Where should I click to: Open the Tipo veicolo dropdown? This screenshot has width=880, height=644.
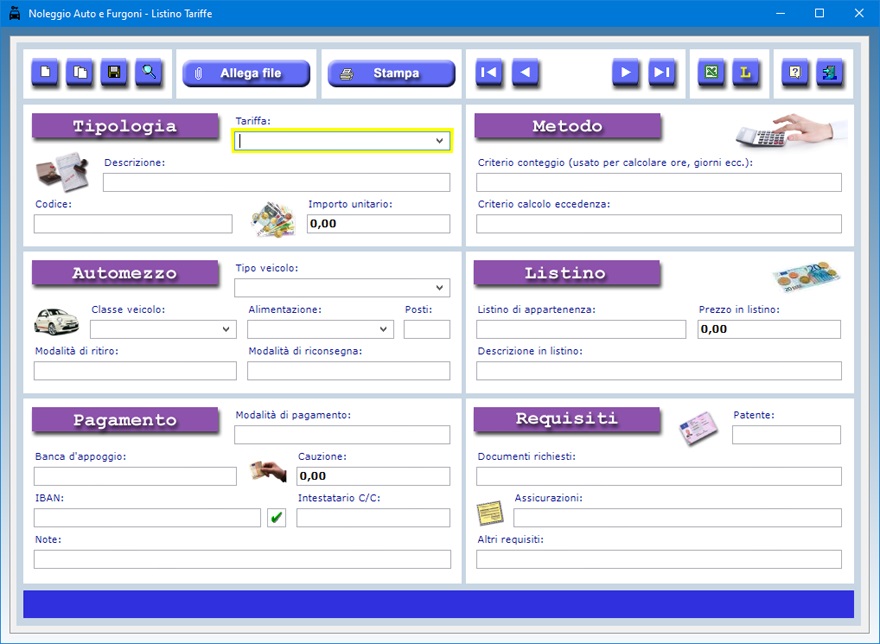(x=439, y=288)
